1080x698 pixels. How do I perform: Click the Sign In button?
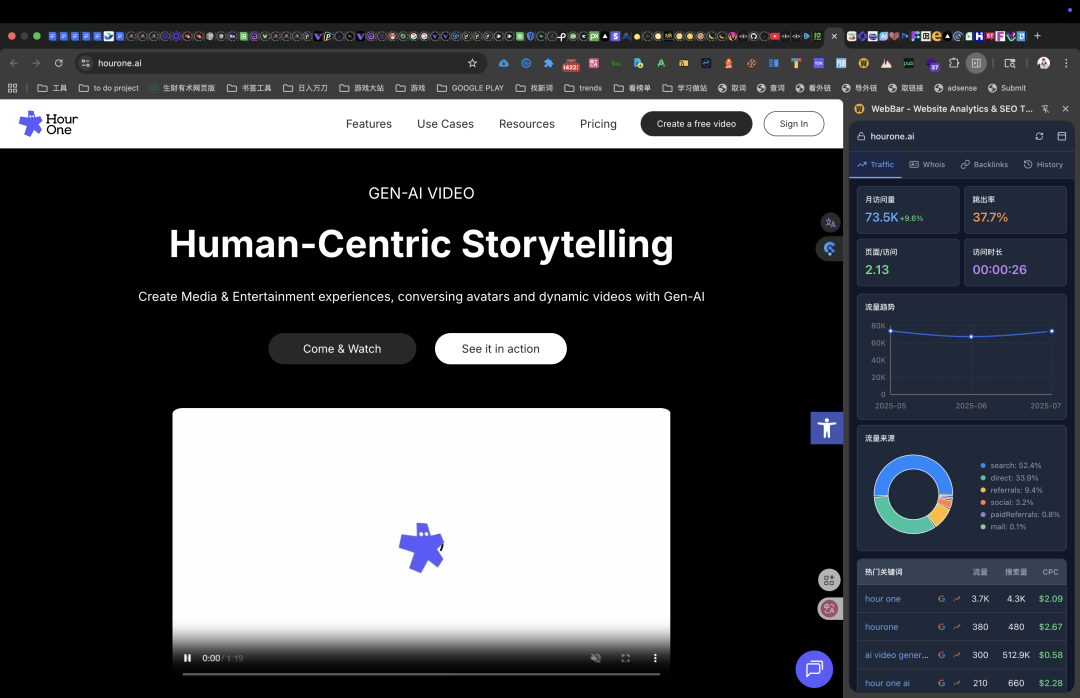[x=793, y=124]
